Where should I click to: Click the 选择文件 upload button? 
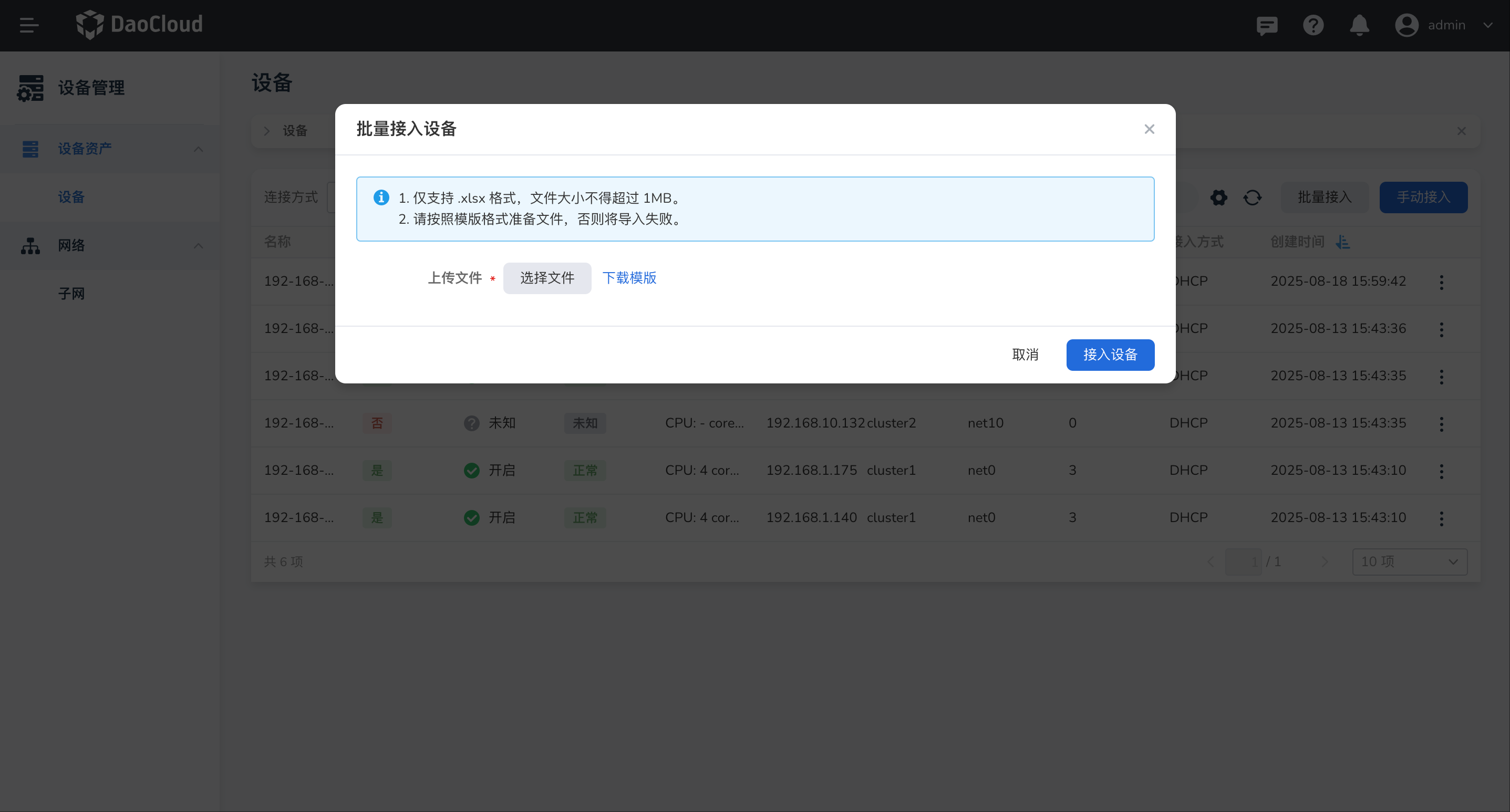point(547,278)
